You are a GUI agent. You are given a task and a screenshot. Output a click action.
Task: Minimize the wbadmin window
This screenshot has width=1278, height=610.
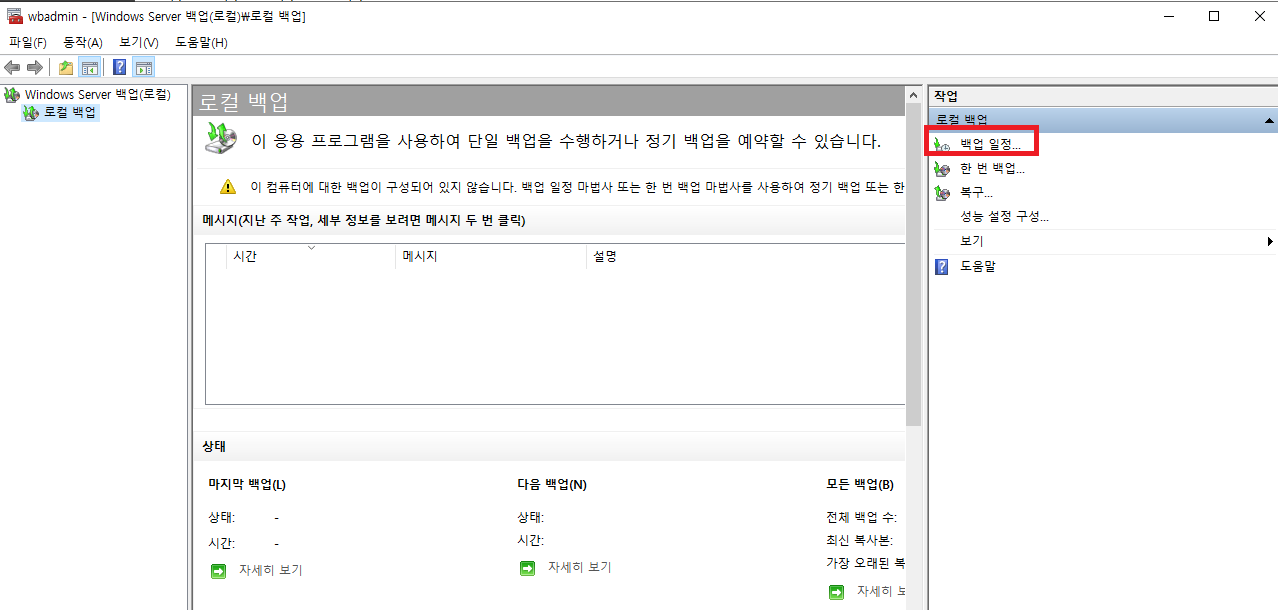[x=1168, y=15]
